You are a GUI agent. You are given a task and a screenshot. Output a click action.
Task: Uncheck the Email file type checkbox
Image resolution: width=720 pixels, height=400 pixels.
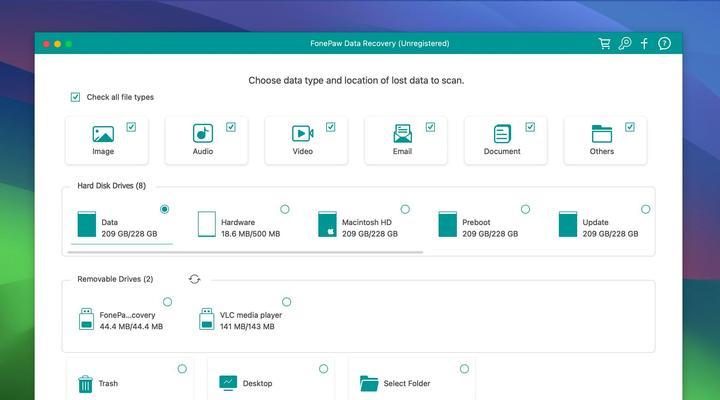coord(430,127)
